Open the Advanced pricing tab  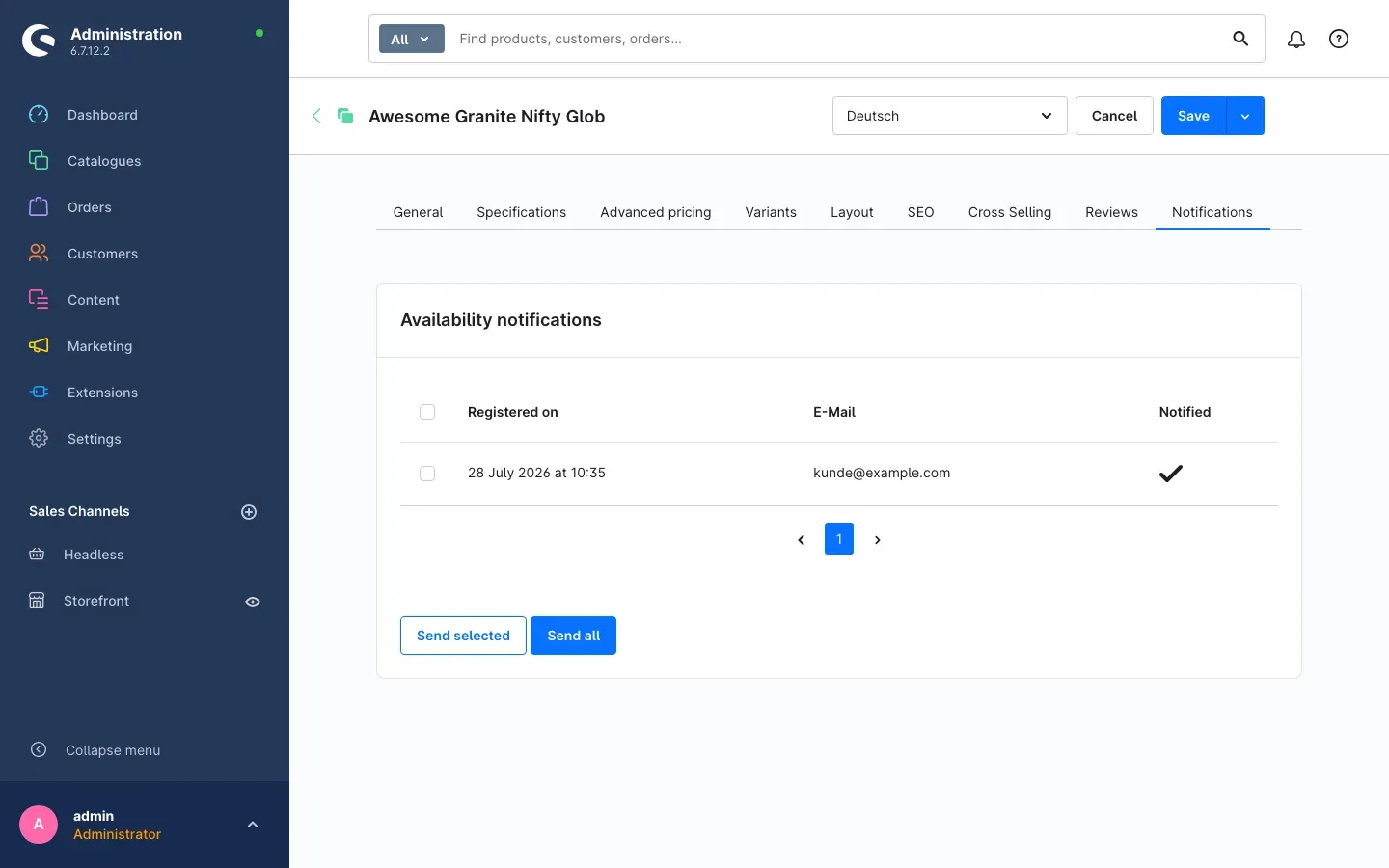656,212
